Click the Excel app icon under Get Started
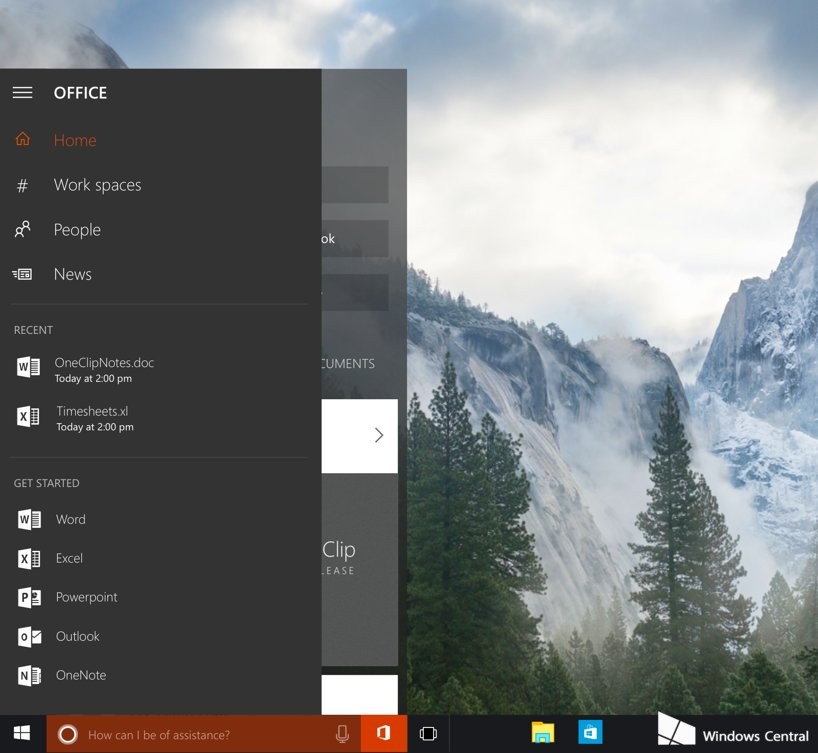Viewport: 818px width, 753px height. (29, 559)
